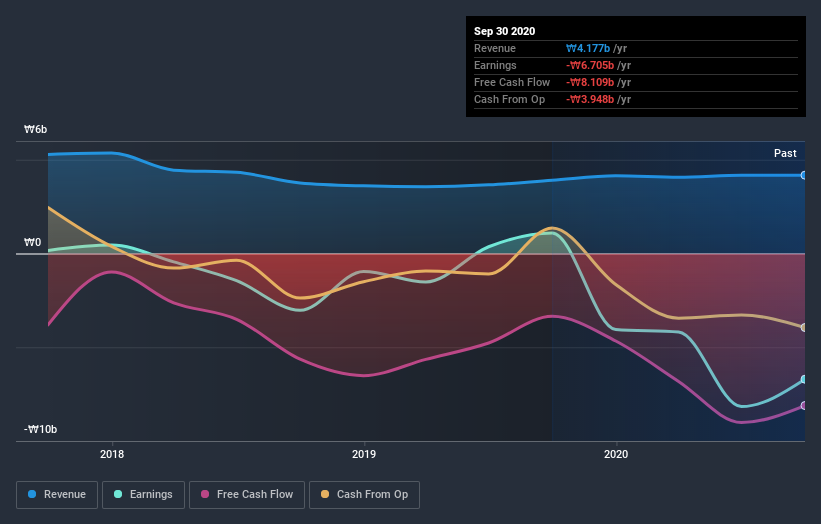Click the -₩3.948b cash from op value

(590, 99)
